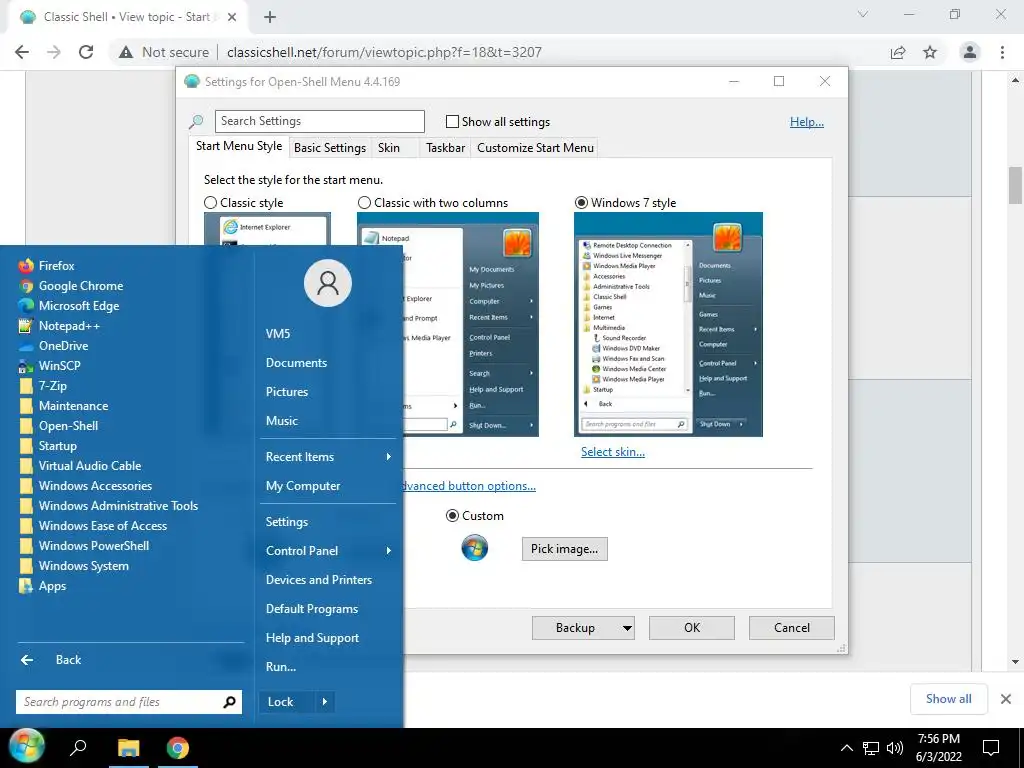
Task: Open Customize Start Menu tab
Action: coord(536,148)
